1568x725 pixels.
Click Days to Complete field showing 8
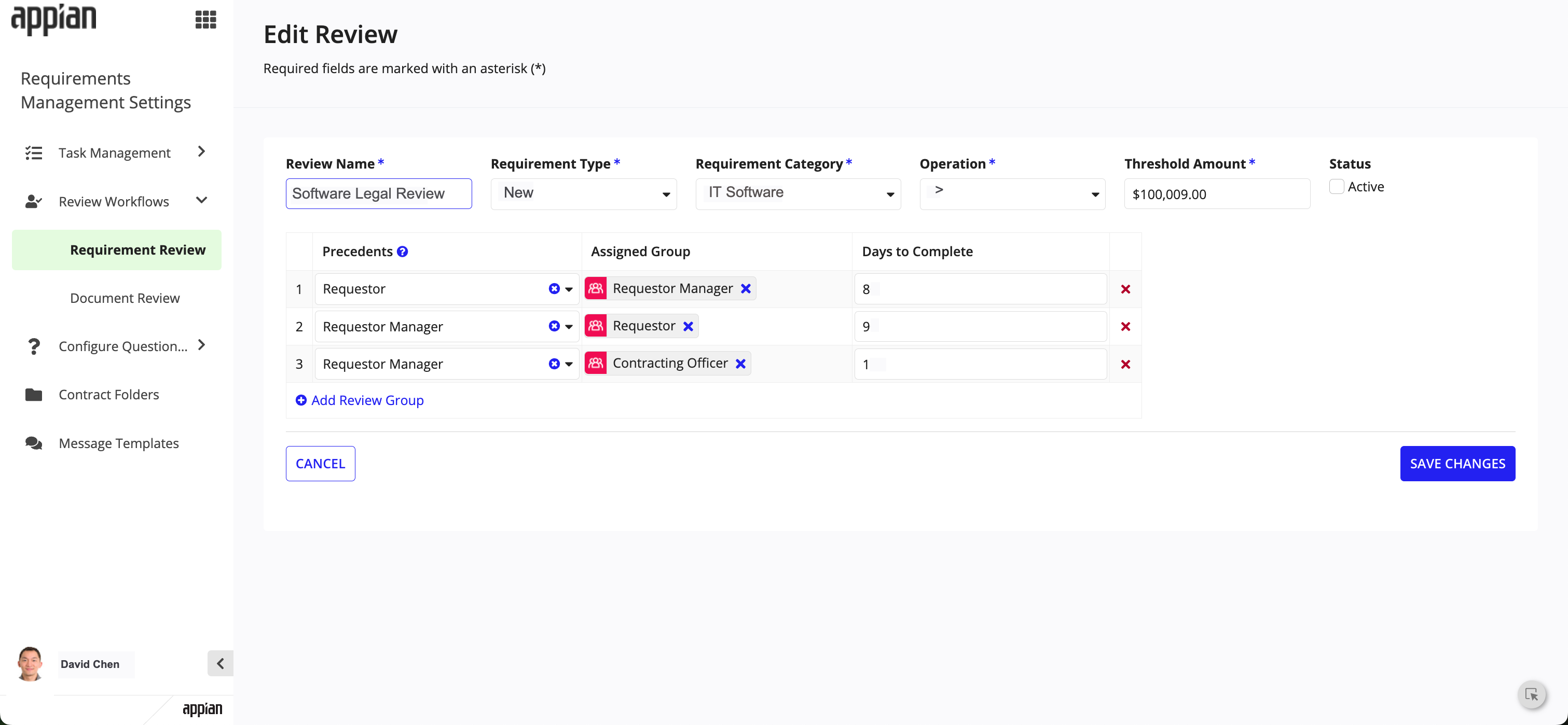pos(980,289)
